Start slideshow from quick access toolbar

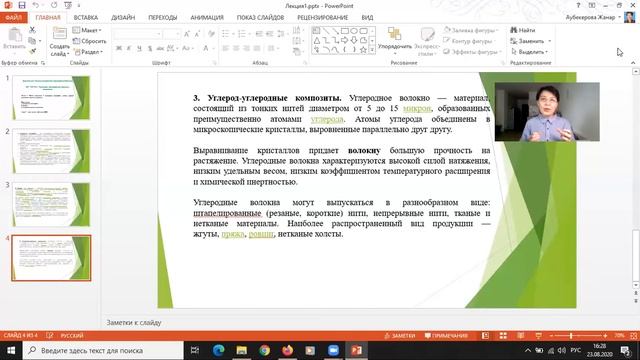68,5
